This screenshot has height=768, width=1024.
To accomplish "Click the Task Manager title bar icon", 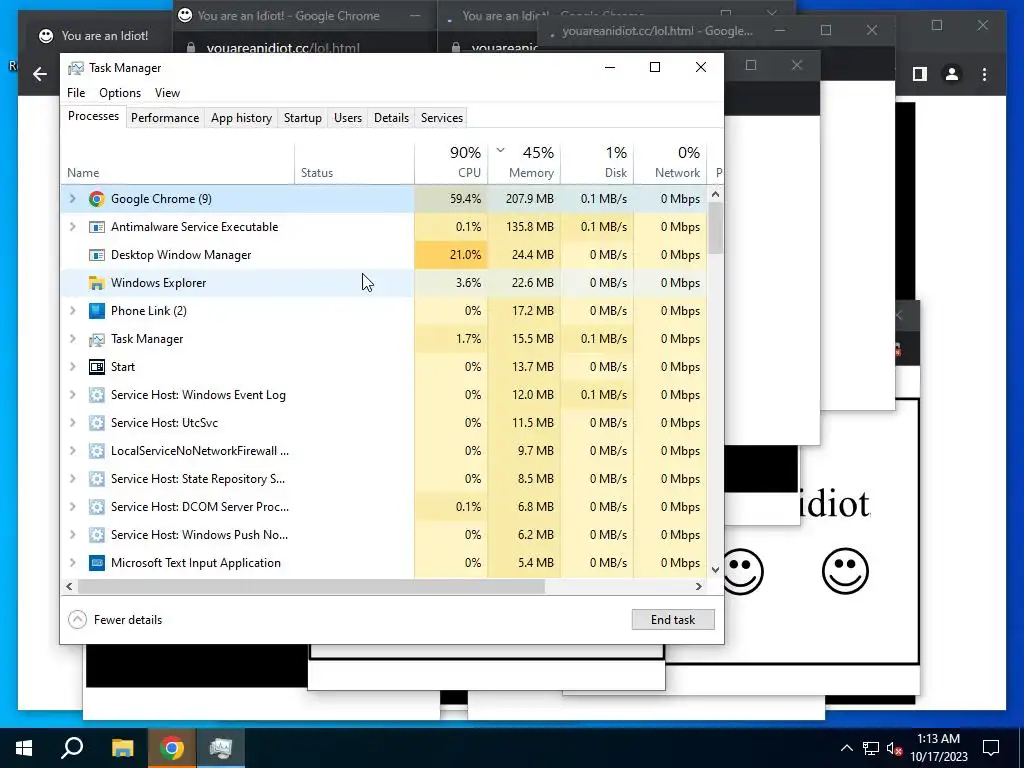I will point(76,68).
